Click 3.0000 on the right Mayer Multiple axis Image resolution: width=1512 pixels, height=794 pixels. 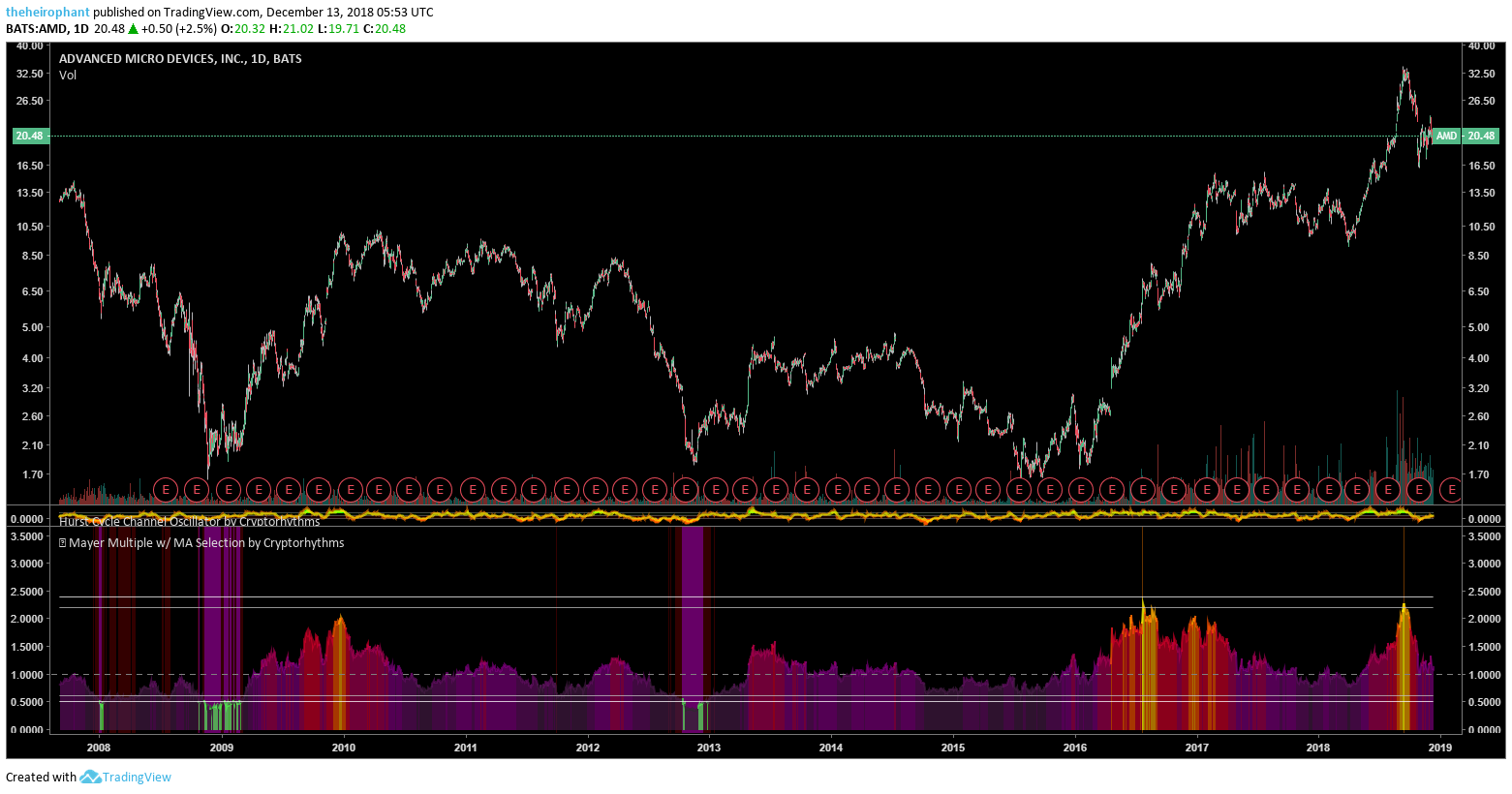click(1484, 564)
